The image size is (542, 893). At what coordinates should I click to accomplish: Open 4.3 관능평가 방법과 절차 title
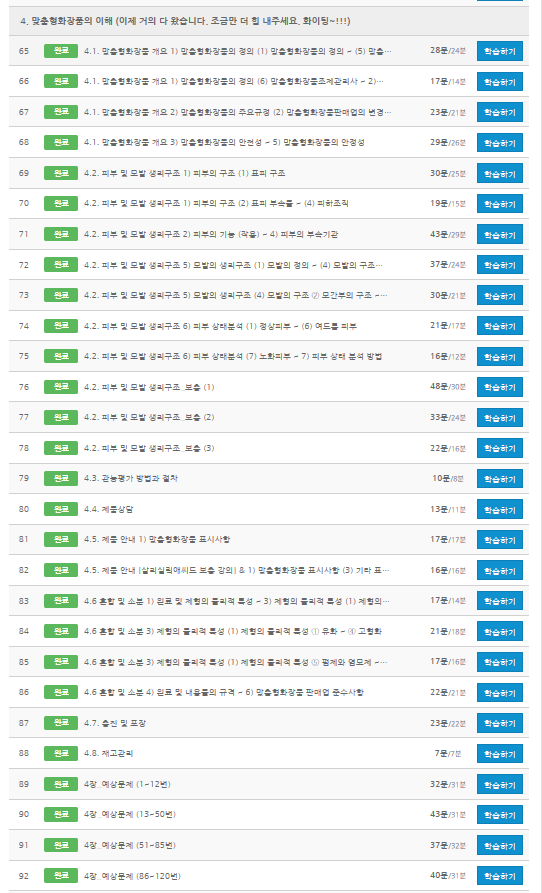click(x=130, y=478)
